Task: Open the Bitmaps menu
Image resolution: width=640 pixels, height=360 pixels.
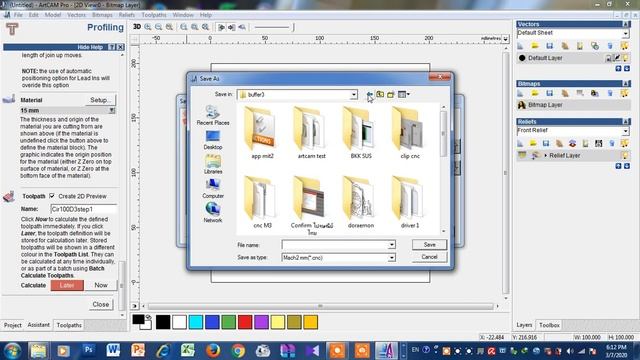Action: (x=102, y=15)
